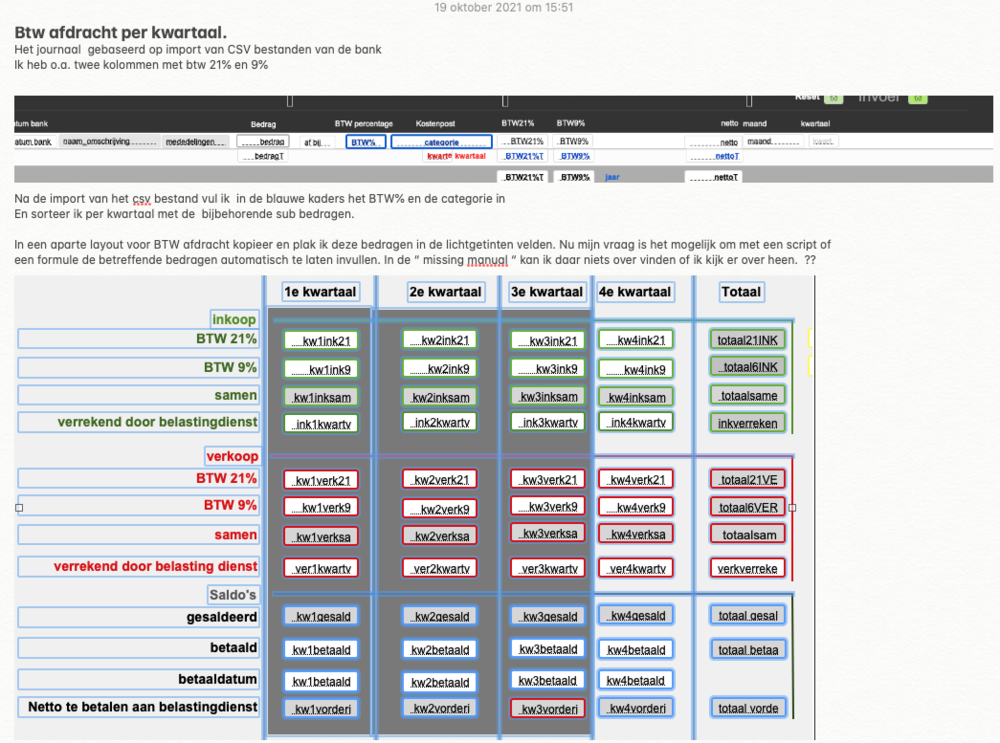The image size is (1000, 743).
Task: Click the 1e kwartaal column header
Action: (320, 292)
